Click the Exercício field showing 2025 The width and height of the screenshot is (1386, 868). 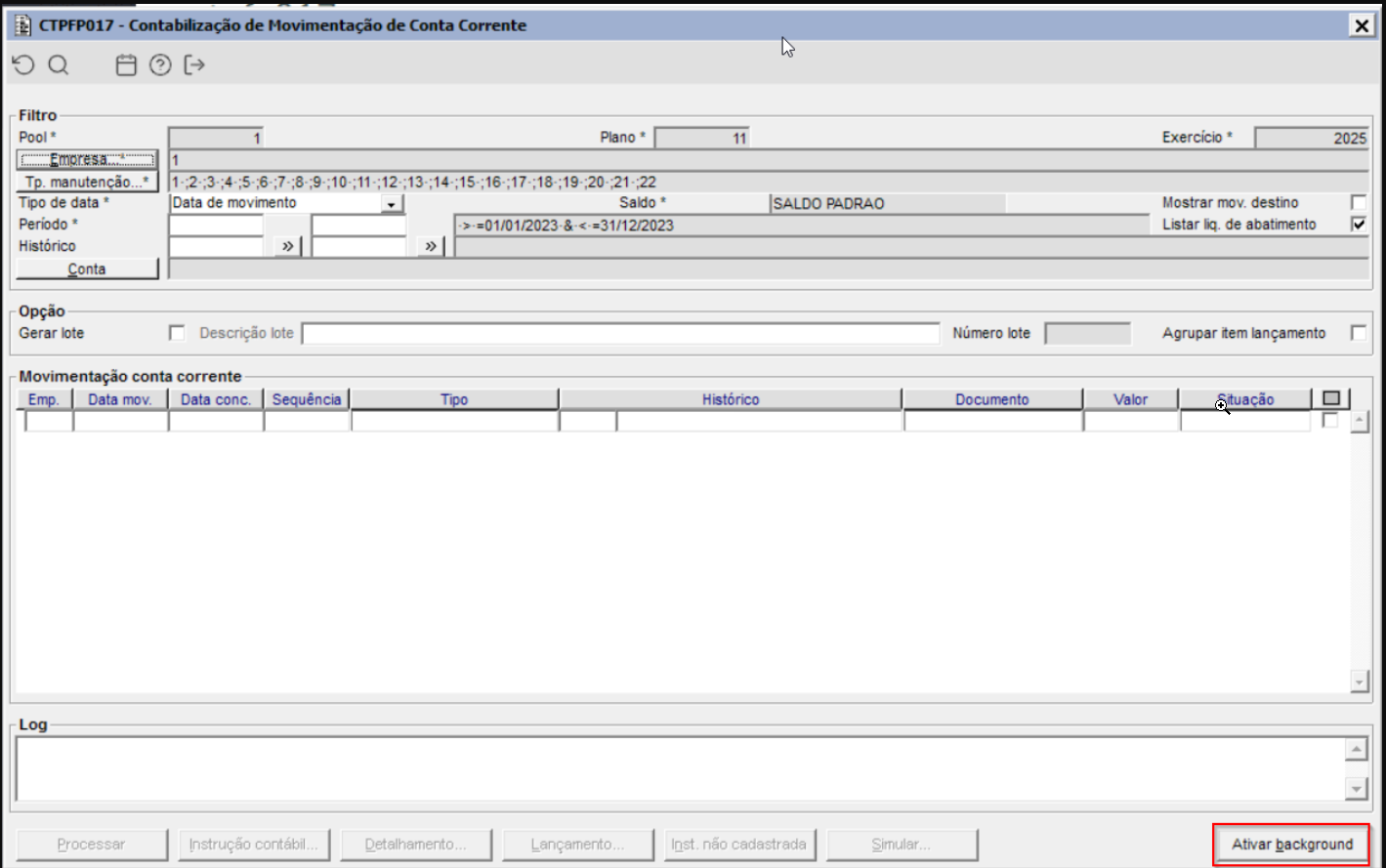pyautogui.click(x=1312, y=138)
